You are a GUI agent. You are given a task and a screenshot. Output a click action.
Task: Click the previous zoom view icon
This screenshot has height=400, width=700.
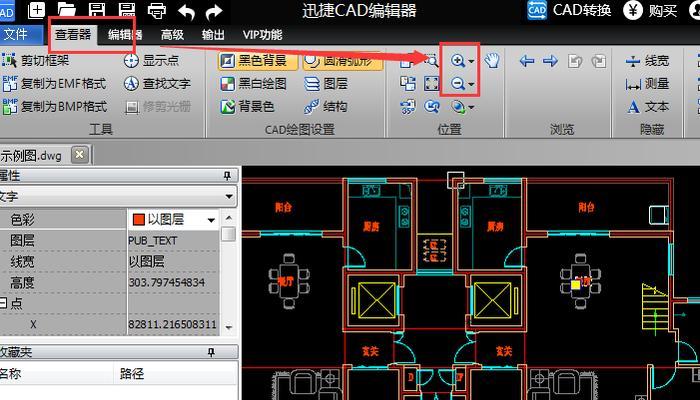431,107
